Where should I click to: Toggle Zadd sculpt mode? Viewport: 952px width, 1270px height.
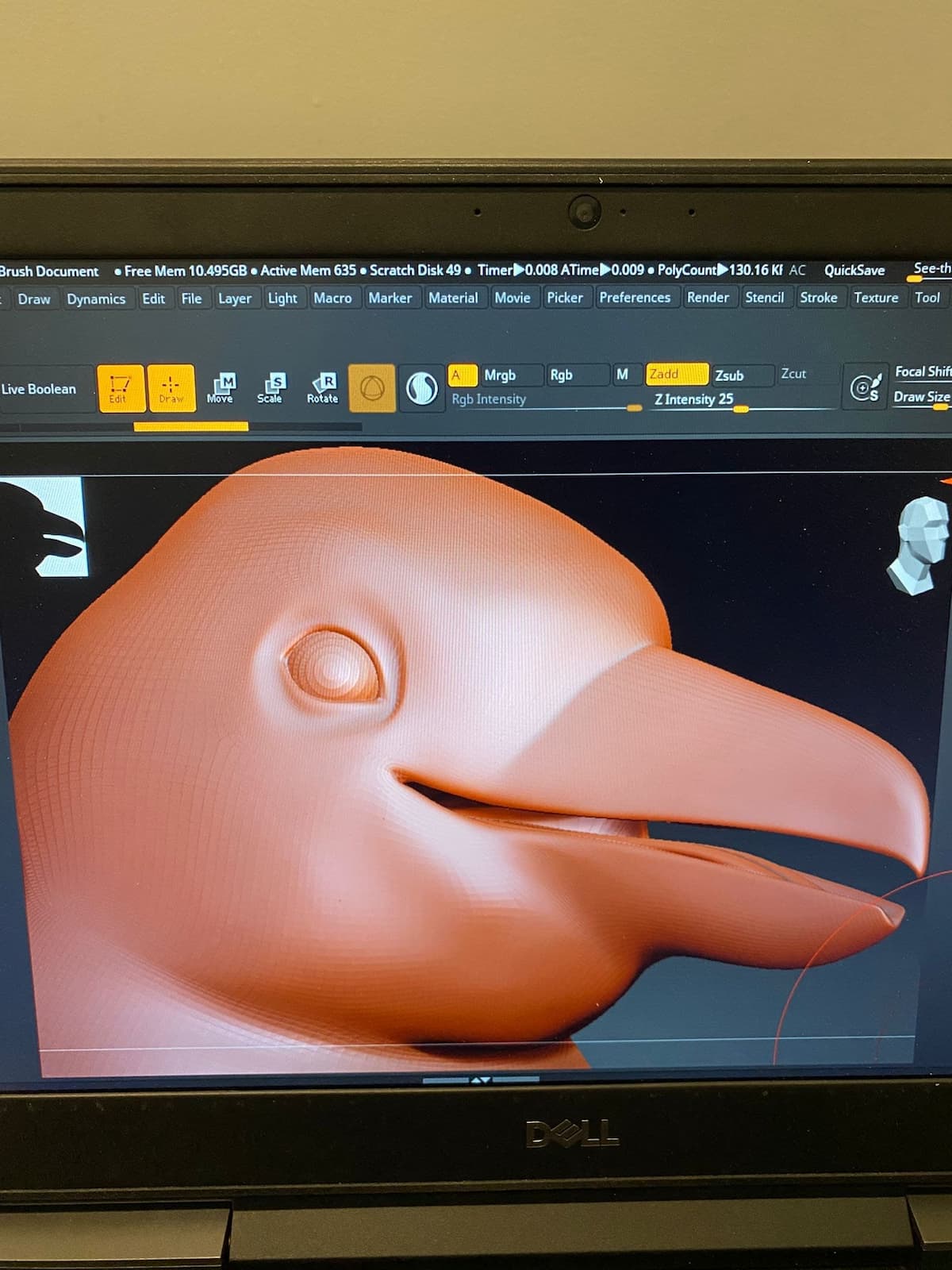coord(676,374)
